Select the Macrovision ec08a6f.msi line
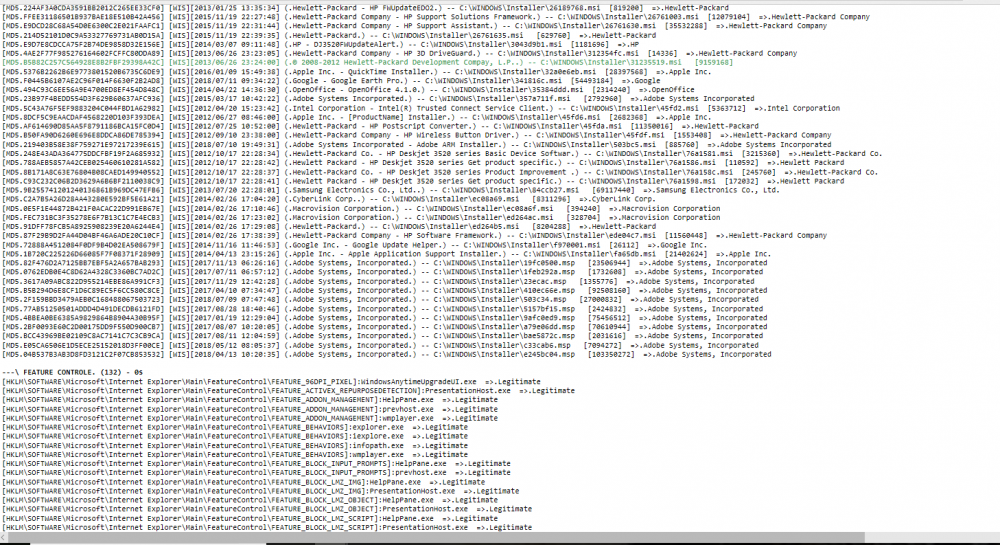 click(361, 208)
